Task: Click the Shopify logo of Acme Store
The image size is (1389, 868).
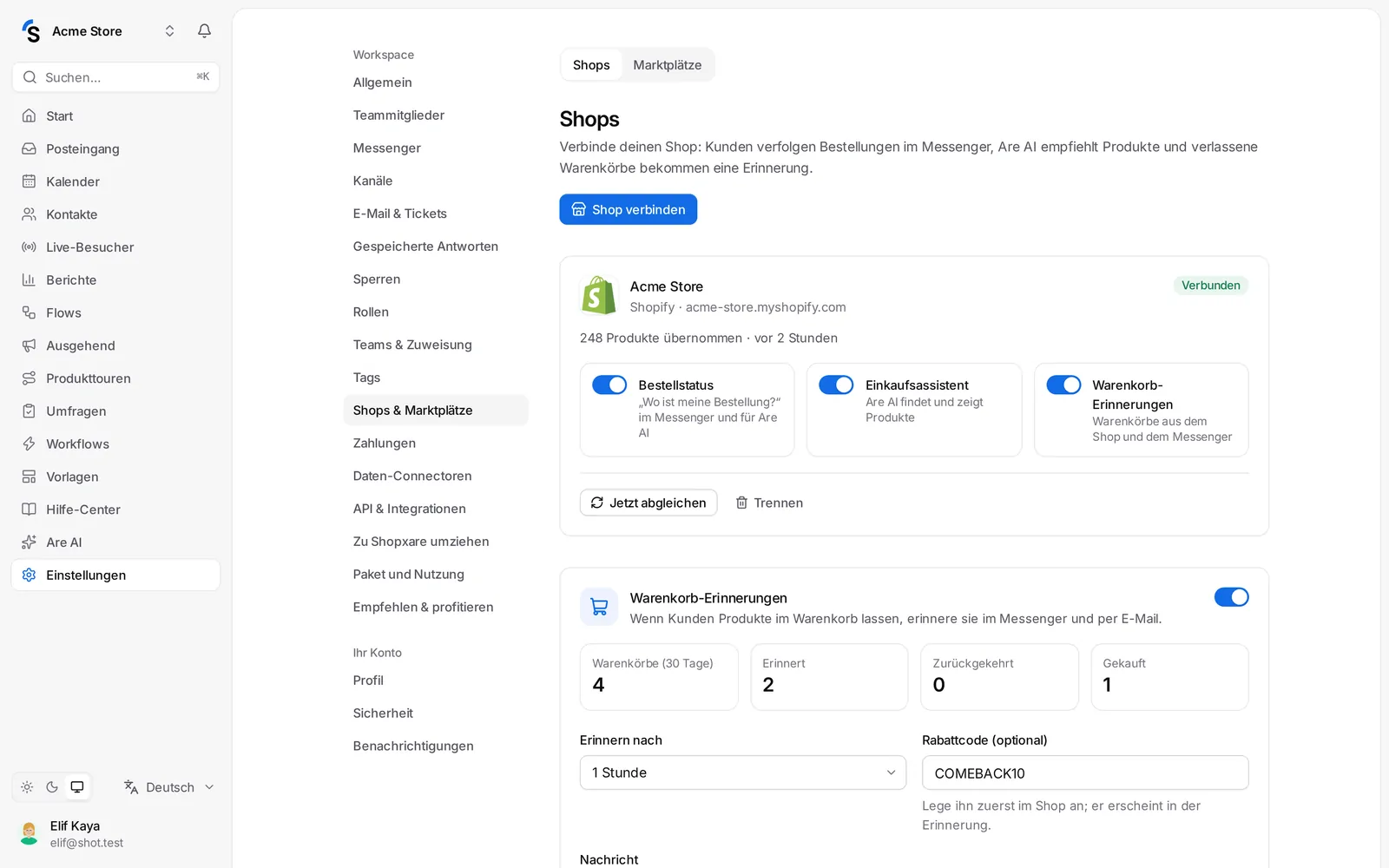Action: (598, 296)
